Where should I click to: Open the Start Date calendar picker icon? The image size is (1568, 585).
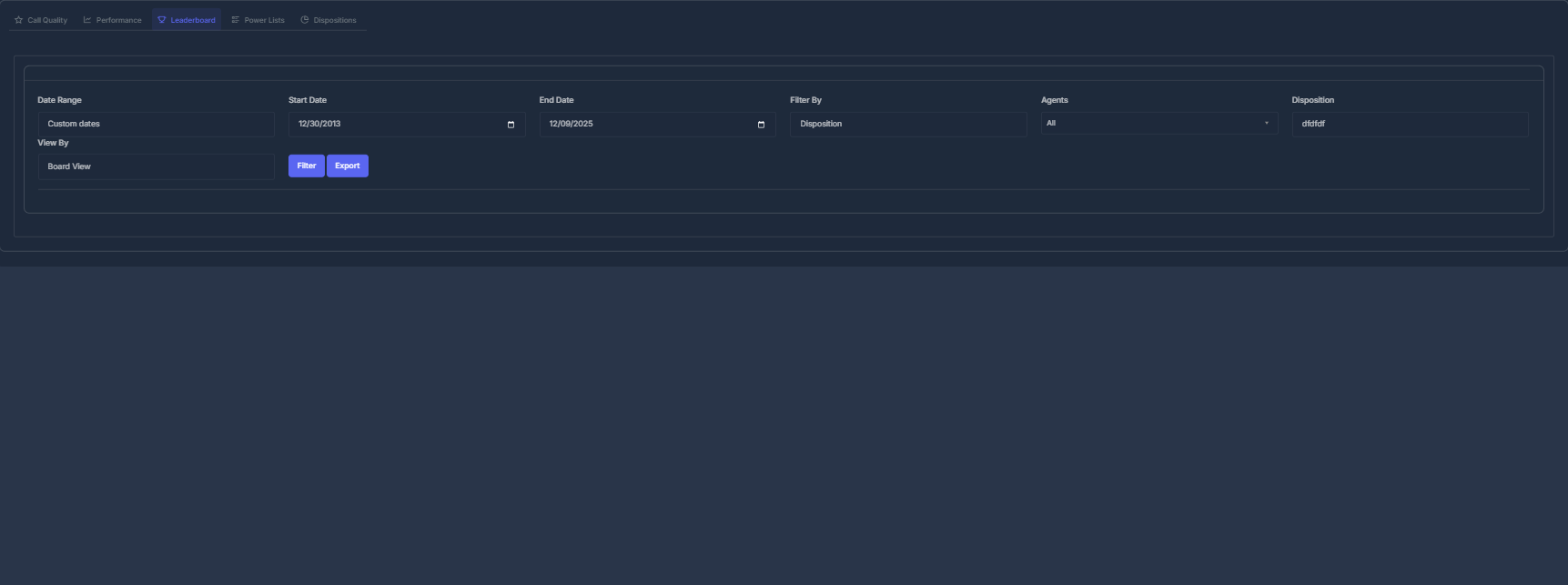(x=511, y=125)
